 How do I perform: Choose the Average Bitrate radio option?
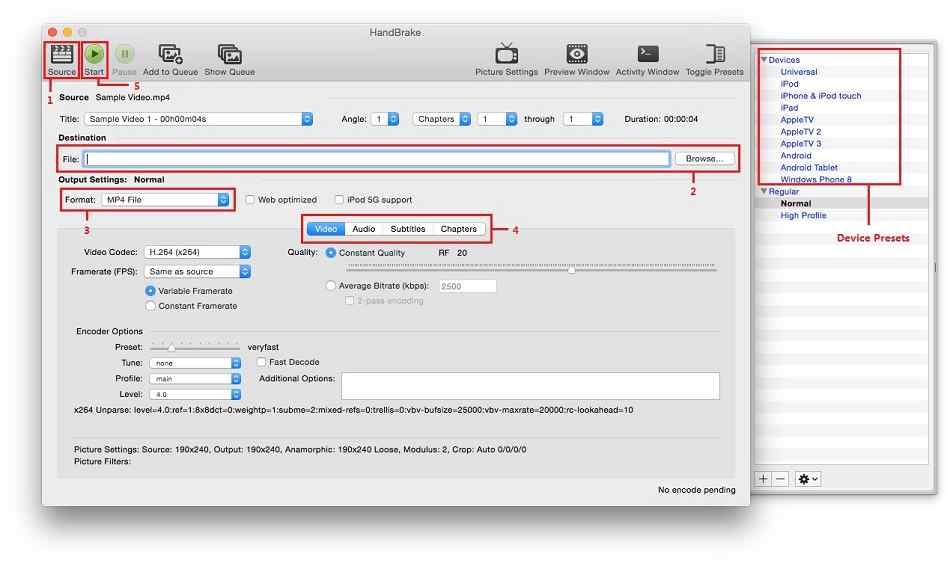click(330, 286)
